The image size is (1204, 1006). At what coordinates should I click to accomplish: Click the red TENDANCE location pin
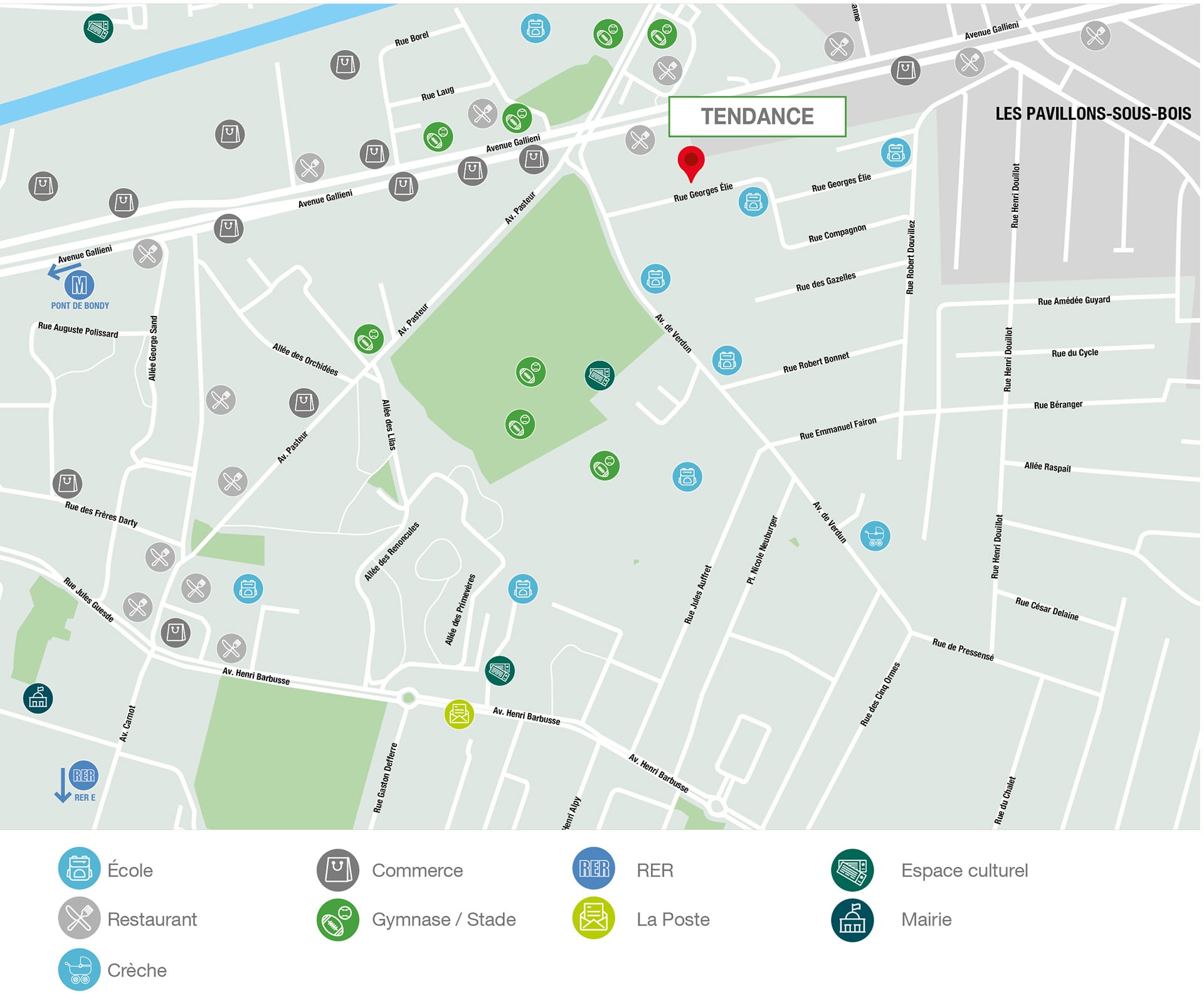click(x=690, y=161)
